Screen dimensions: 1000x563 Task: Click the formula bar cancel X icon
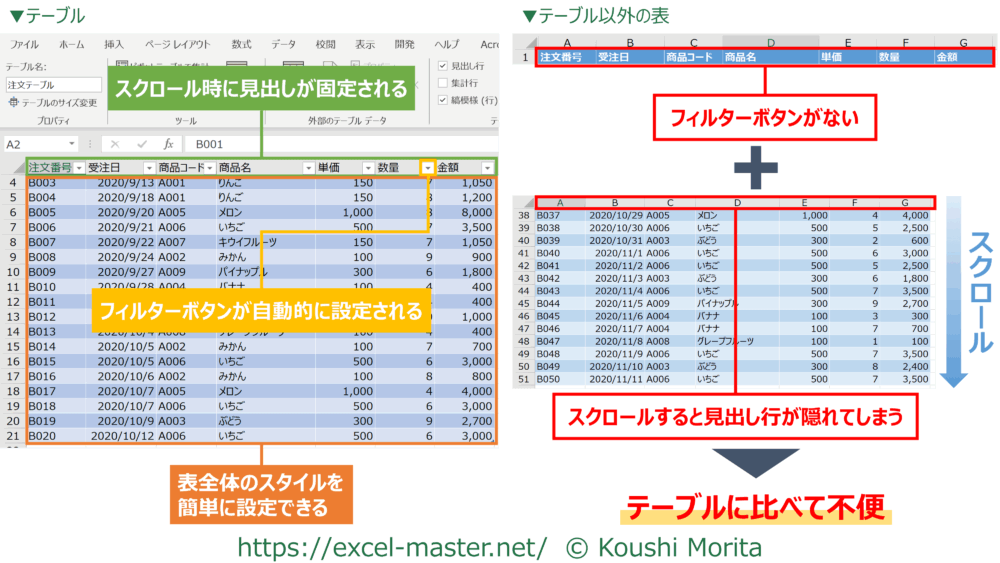(115, 144)
